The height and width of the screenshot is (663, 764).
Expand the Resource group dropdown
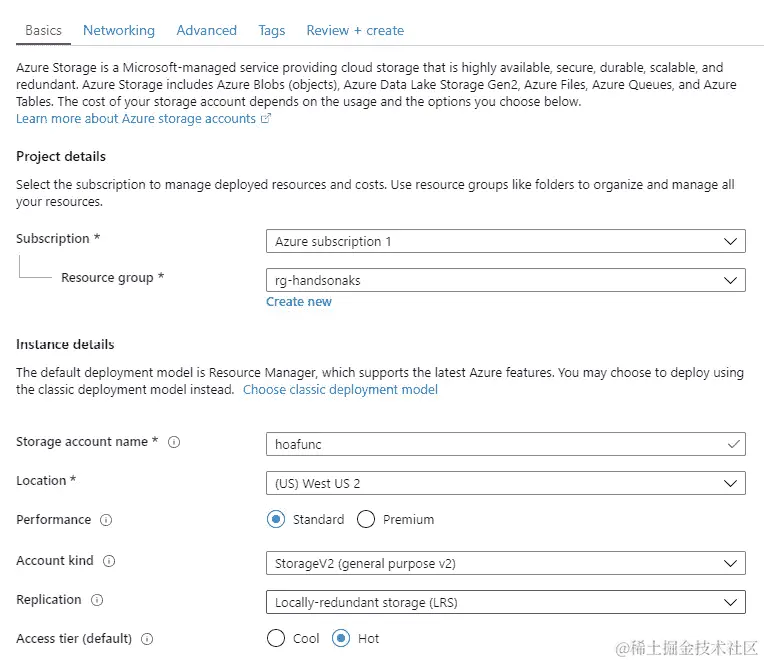(x=505, y=280)
